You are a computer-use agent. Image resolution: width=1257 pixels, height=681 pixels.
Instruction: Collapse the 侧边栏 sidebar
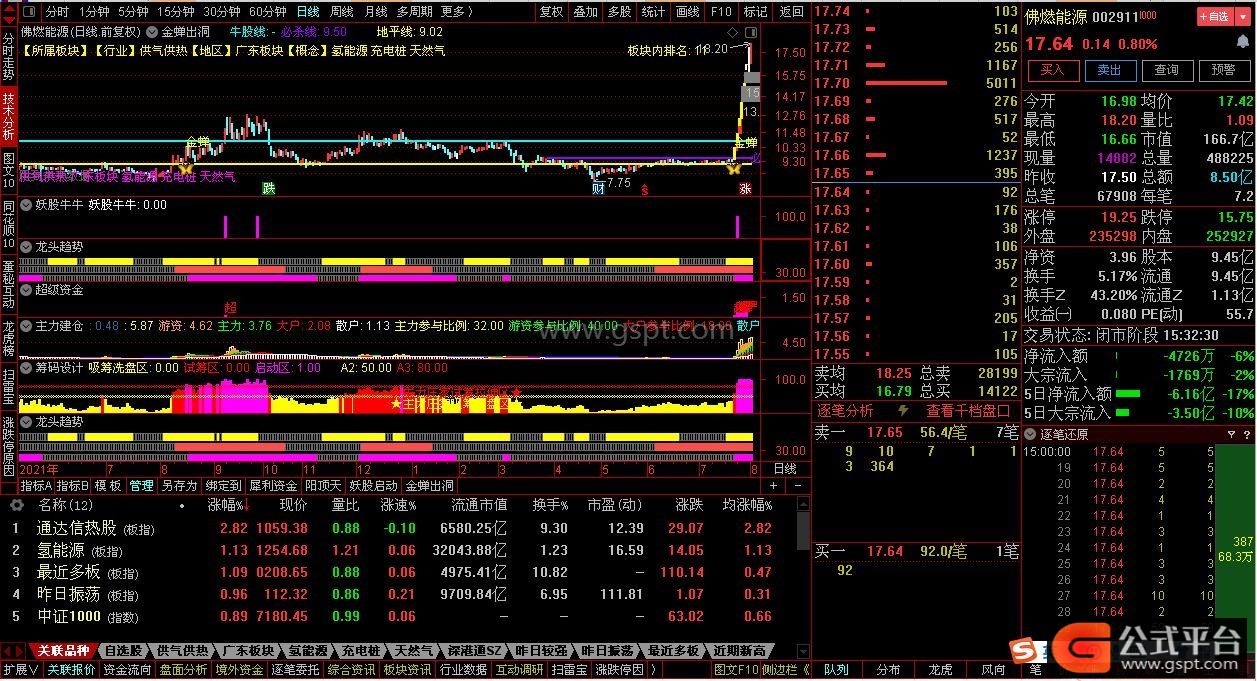pyautogui.click(x=783, y=670)
